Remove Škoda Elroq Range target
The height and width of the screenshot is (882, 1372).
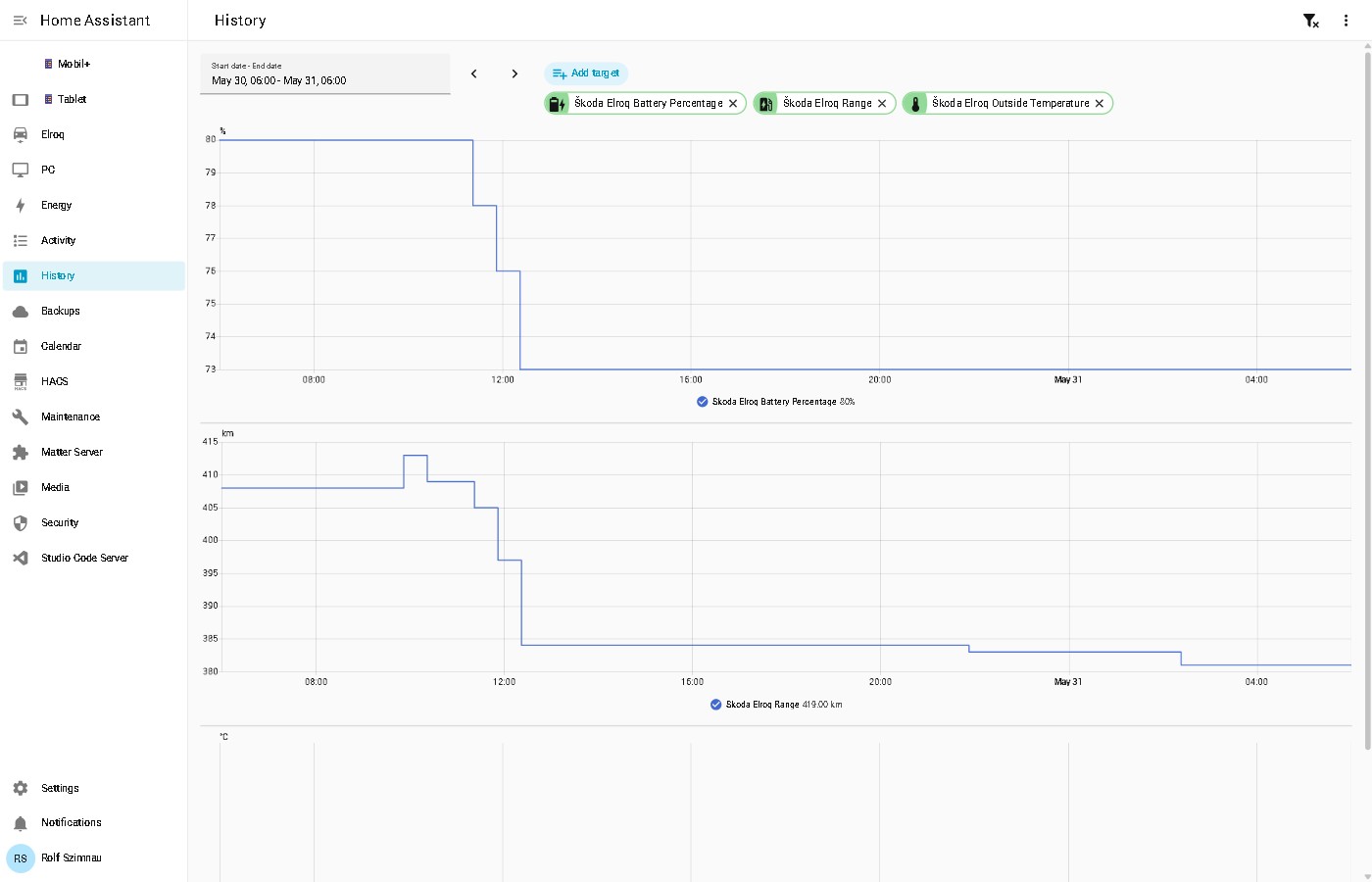[882, 103]
